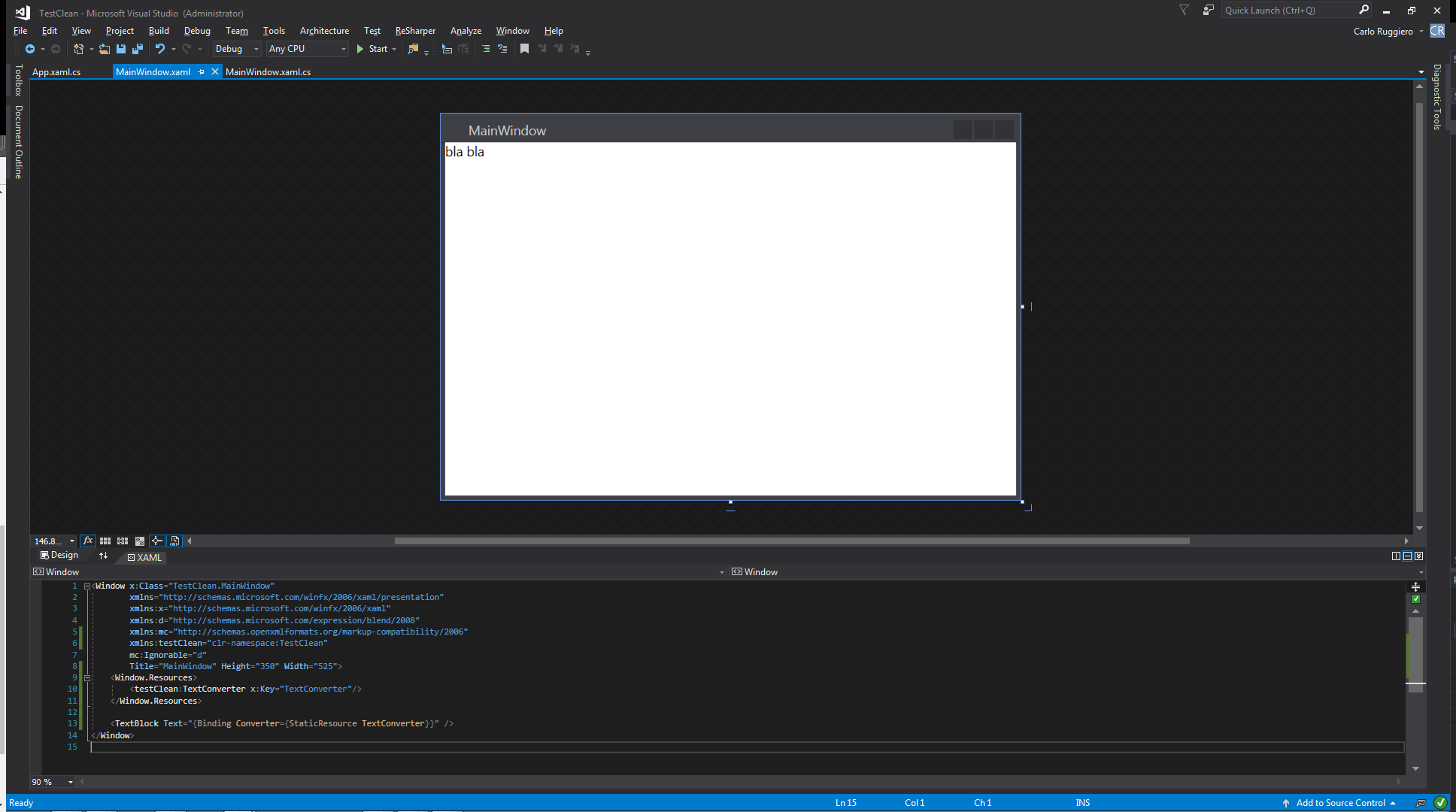Toggle the Disable Project Code fx button
The image size is (1456, 812).
point(87,541)
